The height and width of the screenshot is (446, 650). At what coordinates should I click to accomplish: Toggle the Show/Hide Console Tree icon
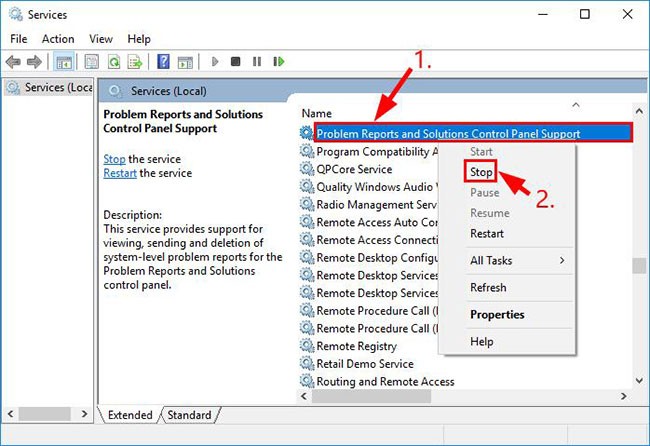[64, 62]
